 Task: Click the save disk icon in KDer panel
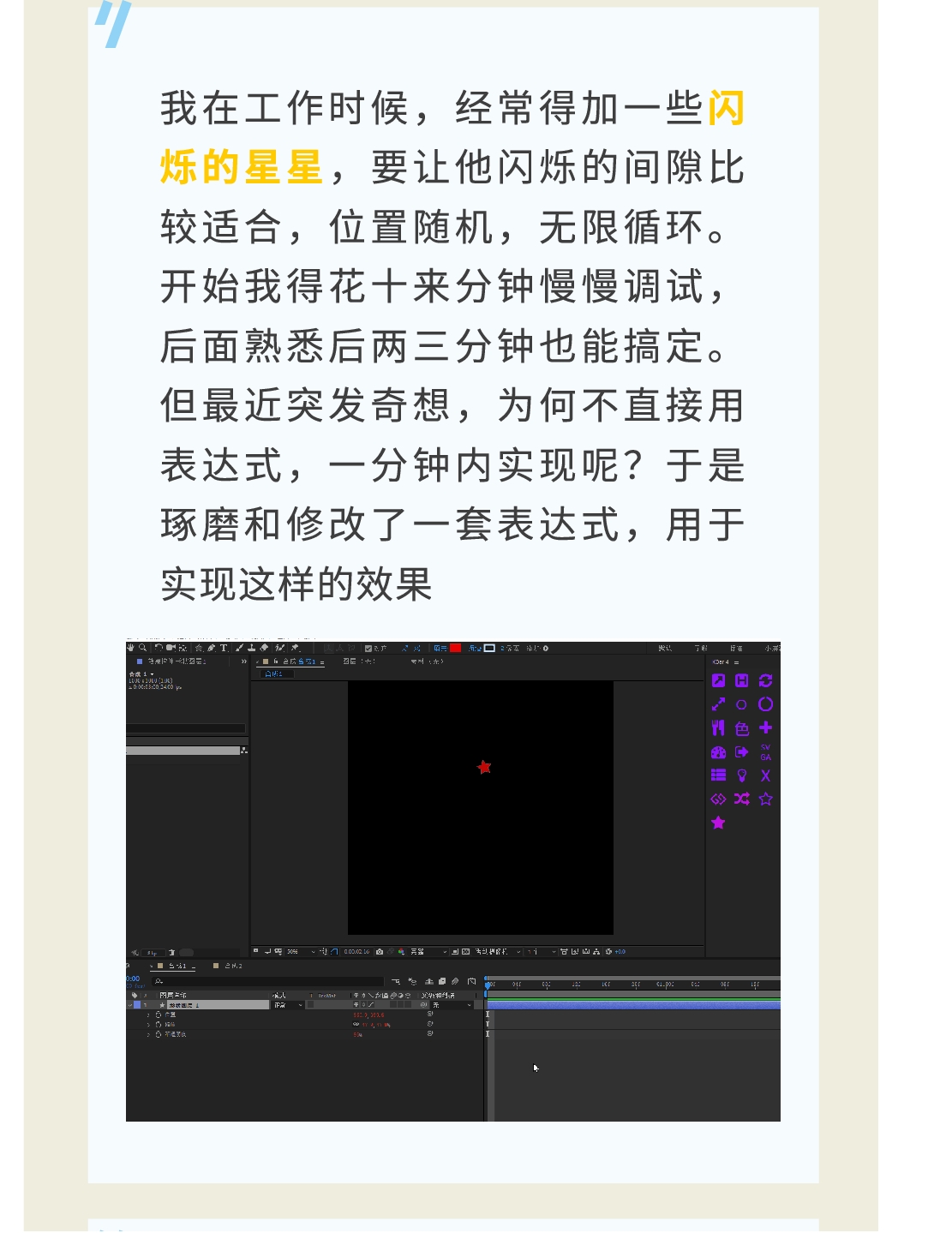[742, 680]
